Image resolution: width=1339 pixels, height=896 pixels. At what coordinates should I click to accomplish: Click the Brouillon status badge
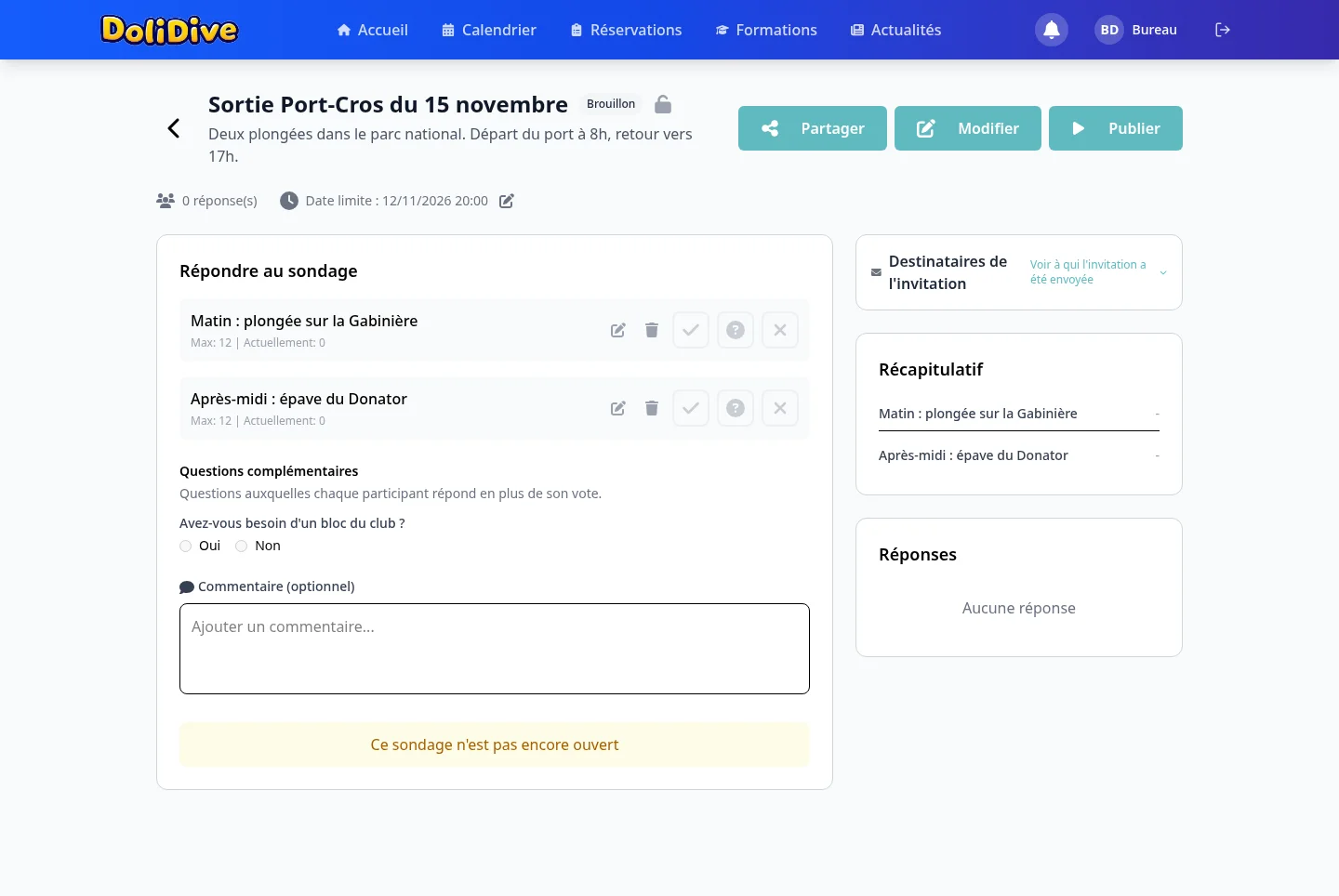tap(611, 104)
